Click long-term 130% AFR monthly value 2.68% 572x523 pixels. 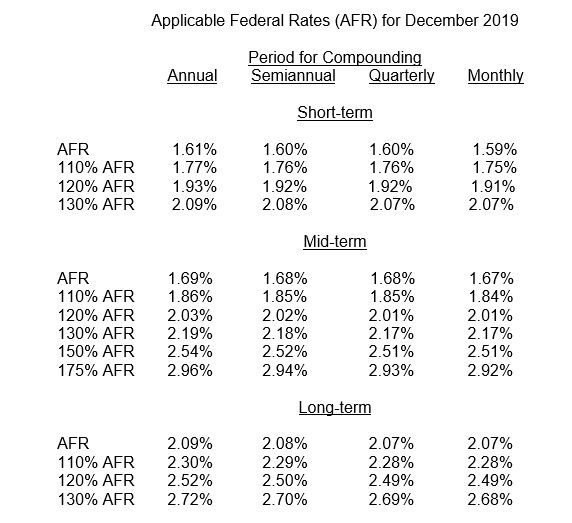[490, 499]
